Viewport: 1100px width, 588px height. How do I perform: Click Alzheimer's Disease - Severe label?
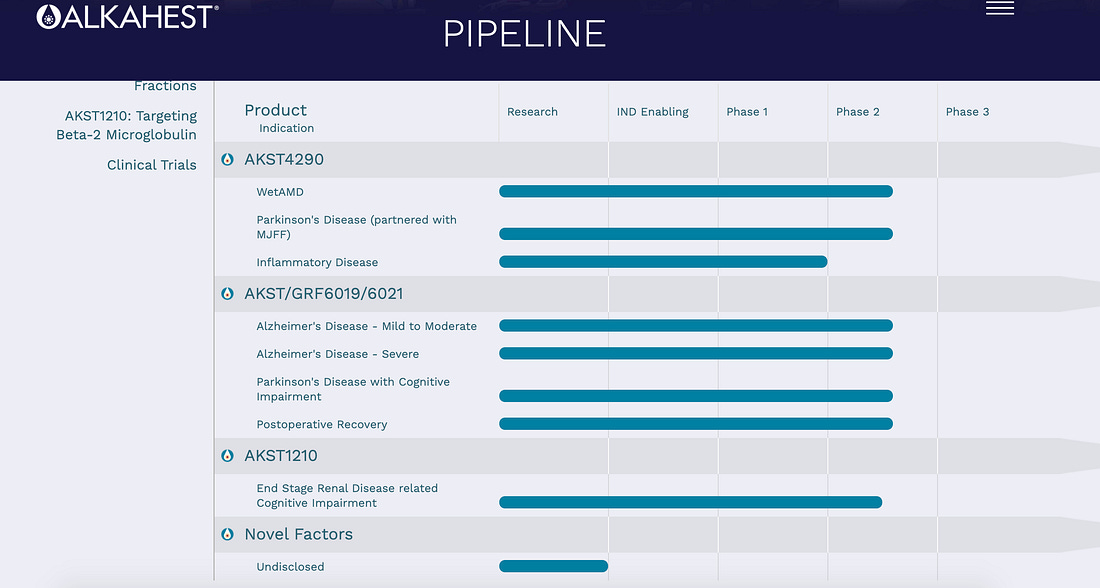[337, 354]
